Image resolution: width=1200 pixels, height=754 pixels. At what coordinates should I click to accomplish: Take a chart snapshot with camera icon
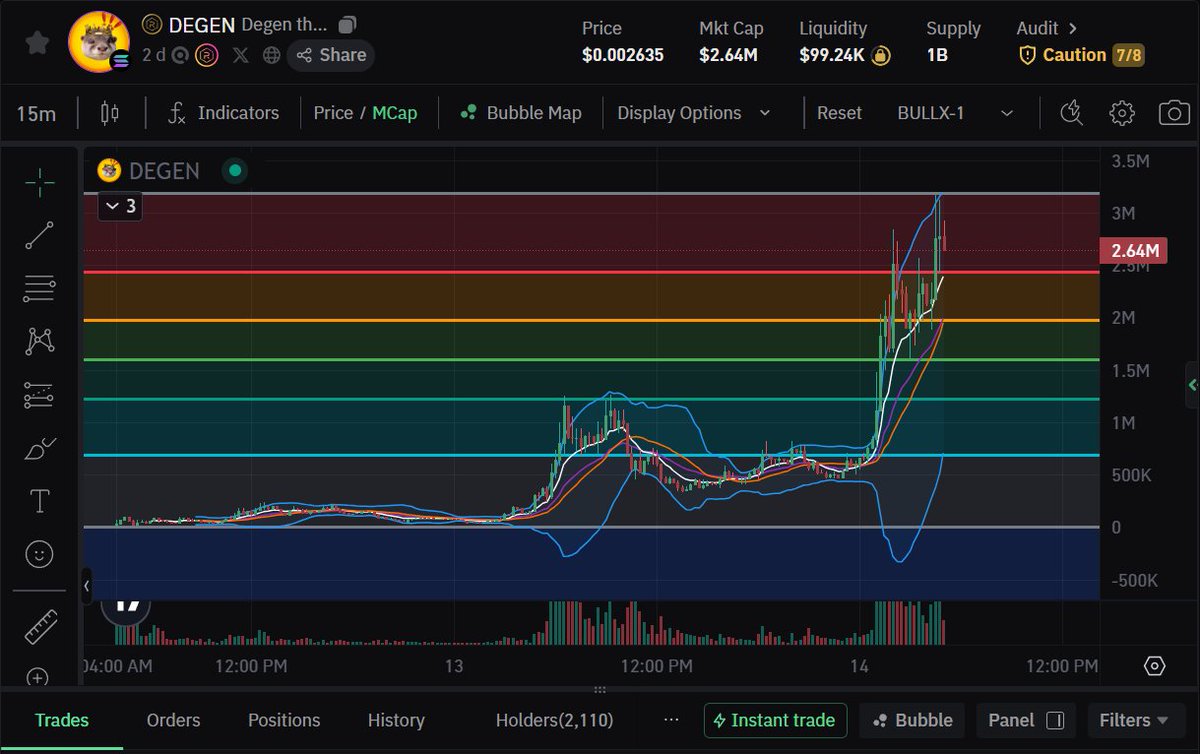pos(1174,113)
